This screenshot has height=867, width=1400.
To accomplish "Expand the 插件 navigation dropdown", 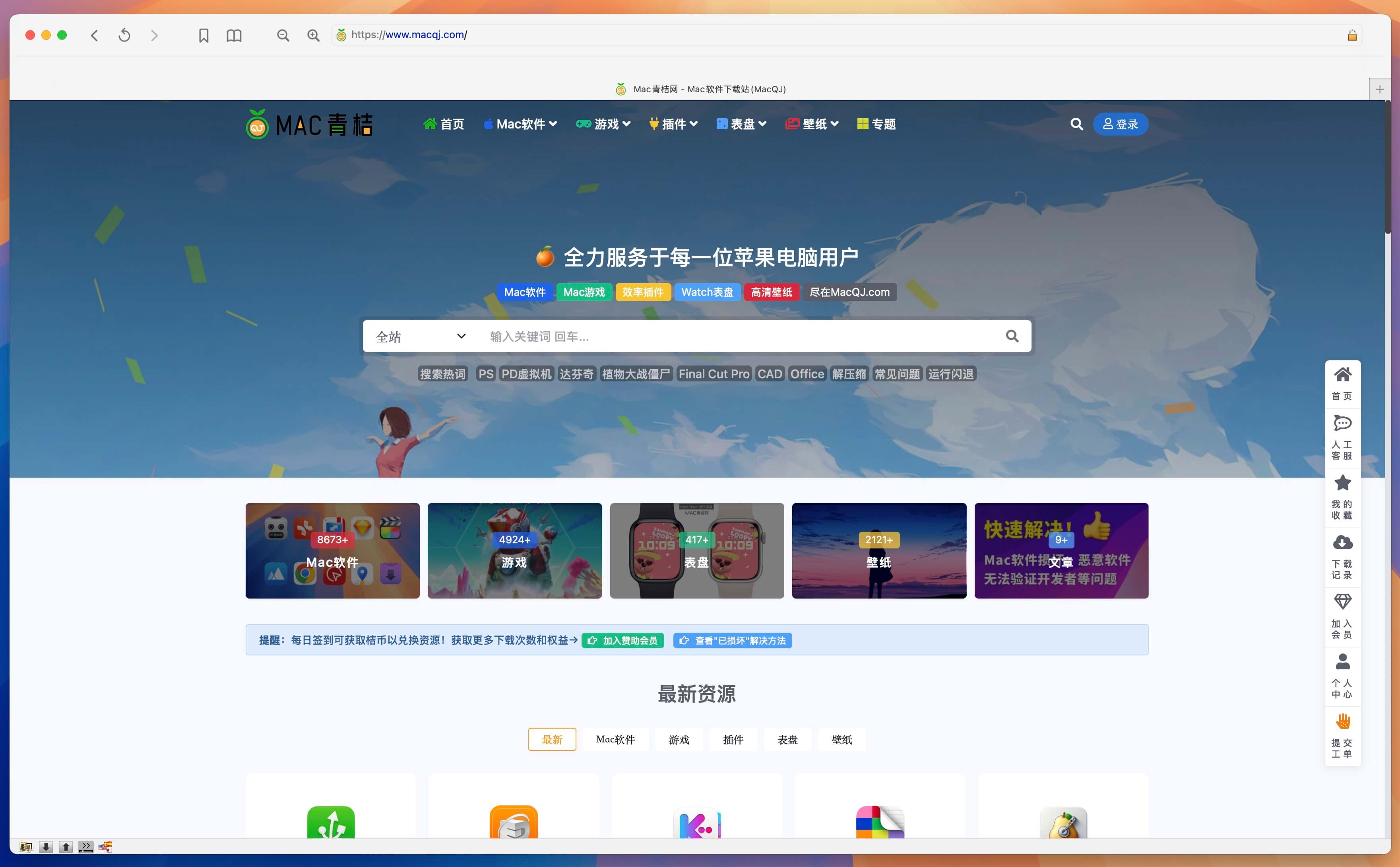I will click(673, 124).
